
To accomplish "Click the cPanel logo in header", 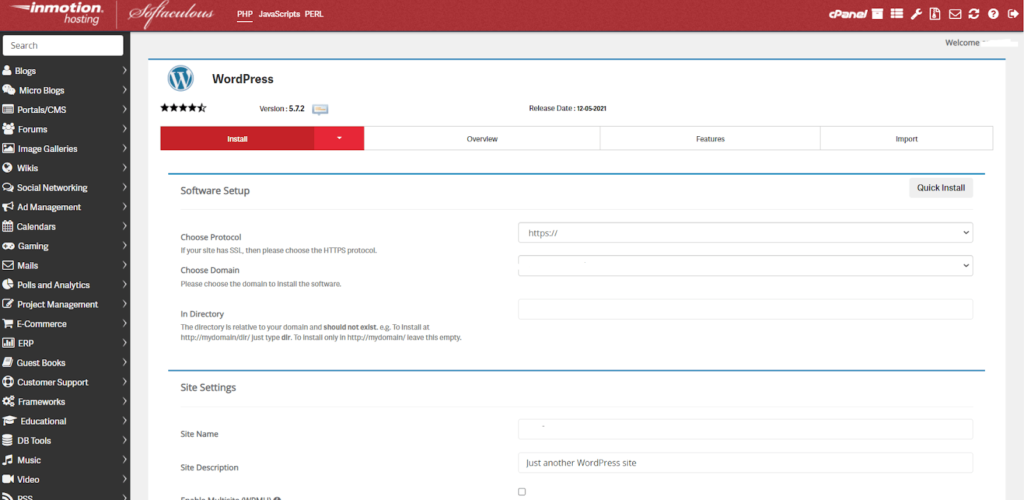I will point(848,14).
